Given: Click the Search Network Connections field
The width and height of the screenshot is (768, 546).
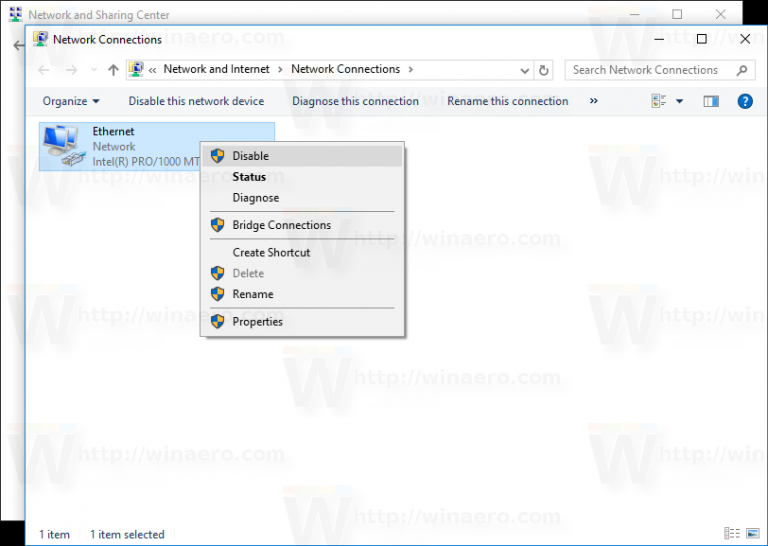Looking at the screenshot, I should pos(660,70).
